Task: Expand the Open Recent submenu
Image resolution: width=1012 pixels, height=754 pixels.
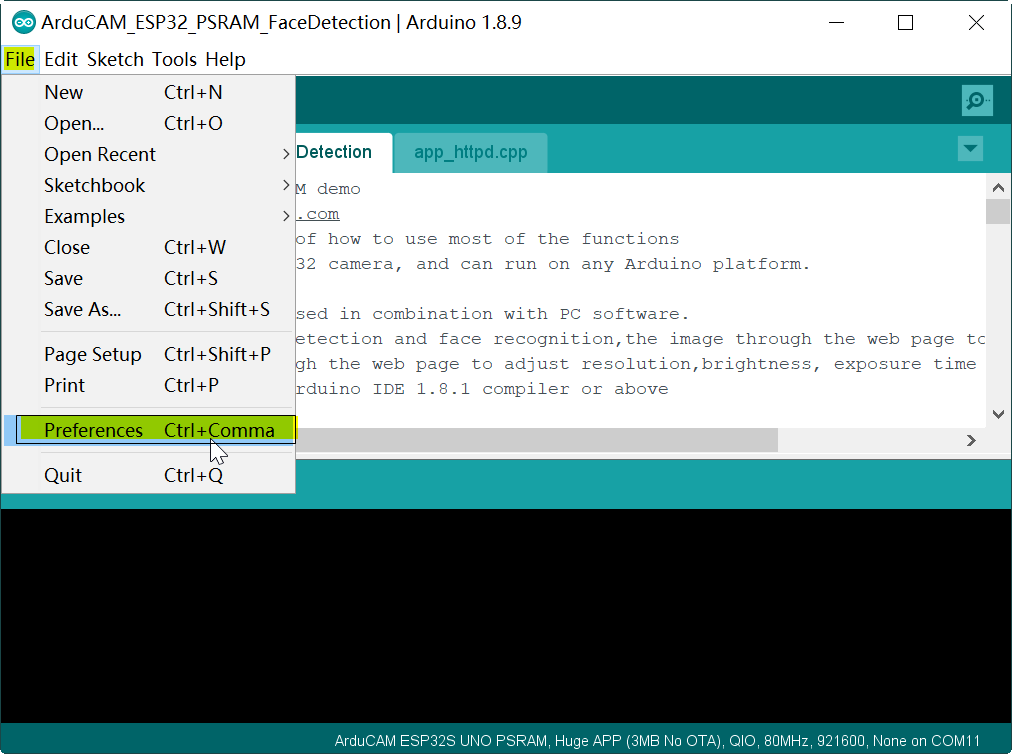Action: tap(148, 154)
